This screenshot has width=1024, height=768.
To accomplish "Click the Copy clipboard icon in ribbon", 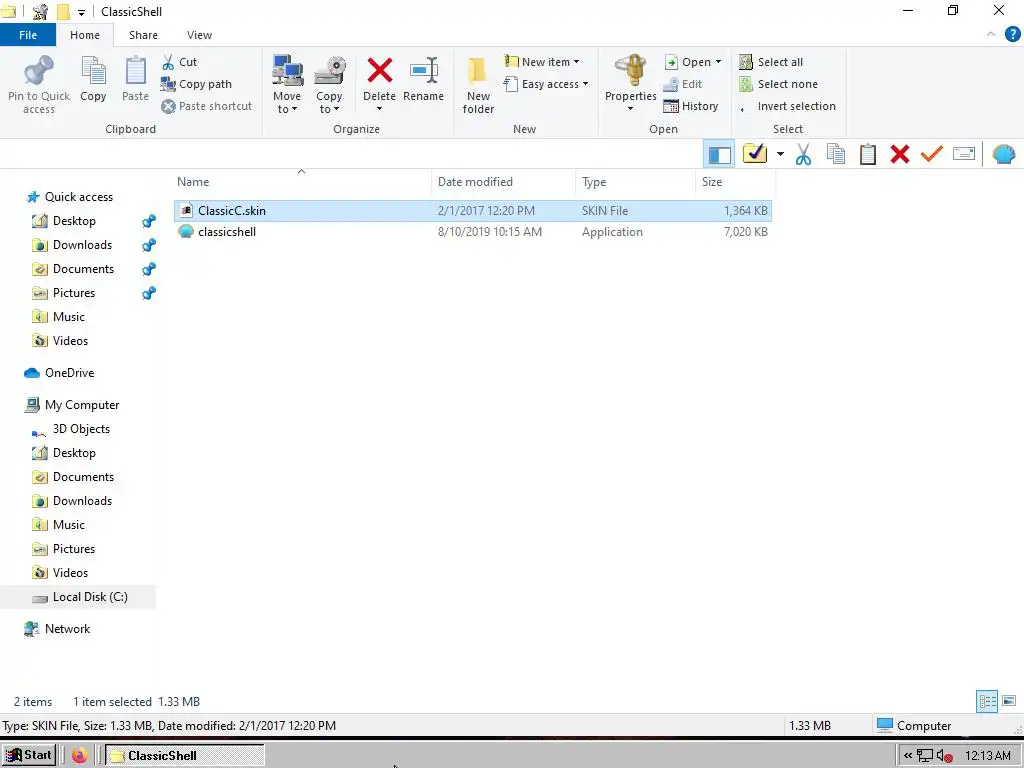I will tap(93, 71).
